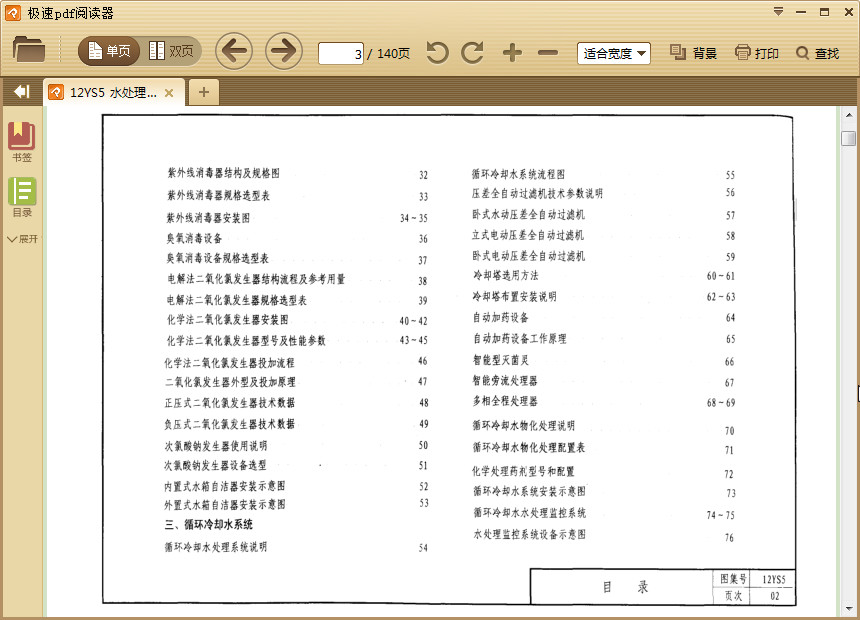Expand the sidebar with 展开
Screen dimensions: 860x620
[x=22, y=239]
